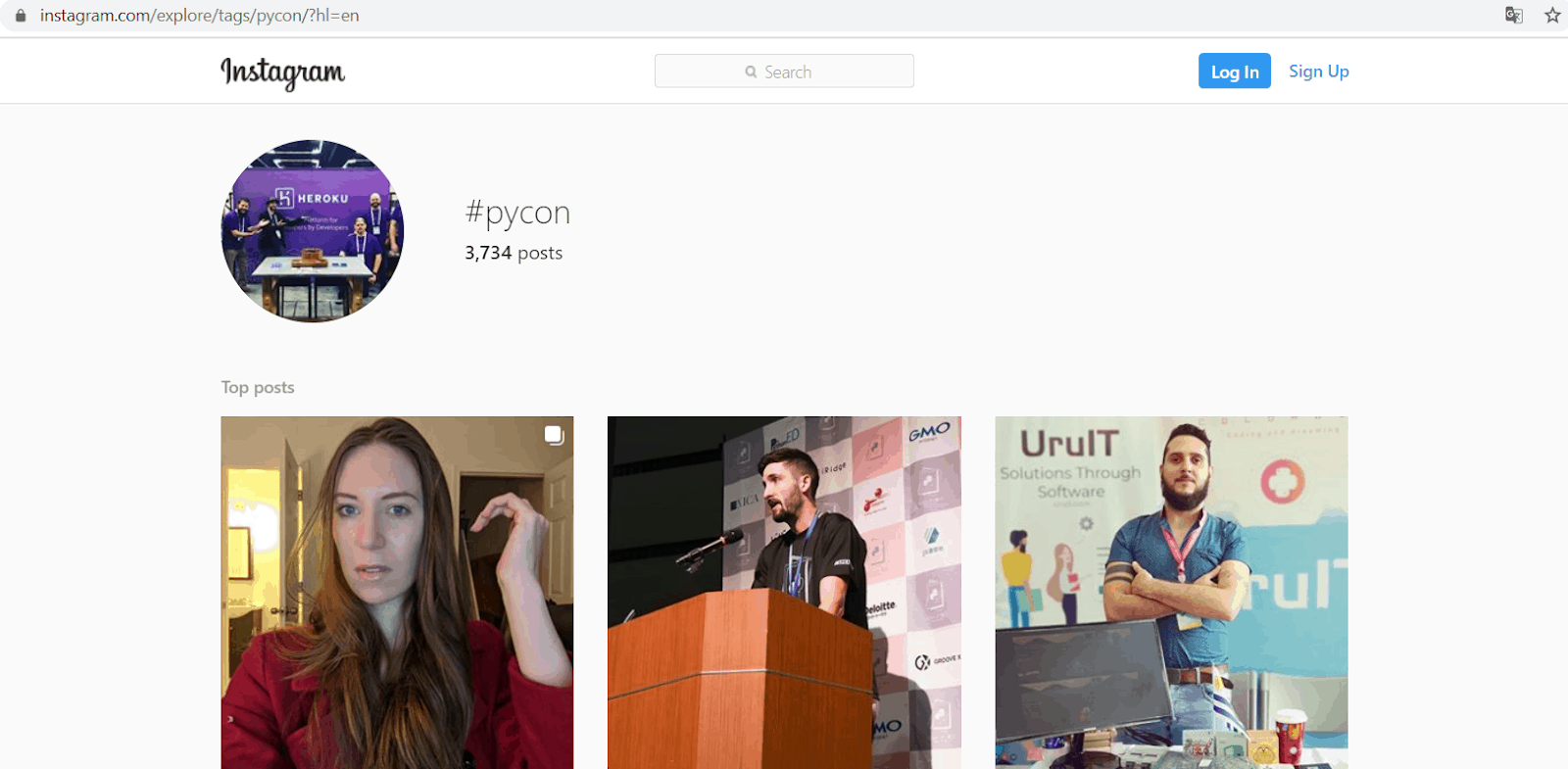Click the HEROKU sign in profile picture

coord(314,198)
